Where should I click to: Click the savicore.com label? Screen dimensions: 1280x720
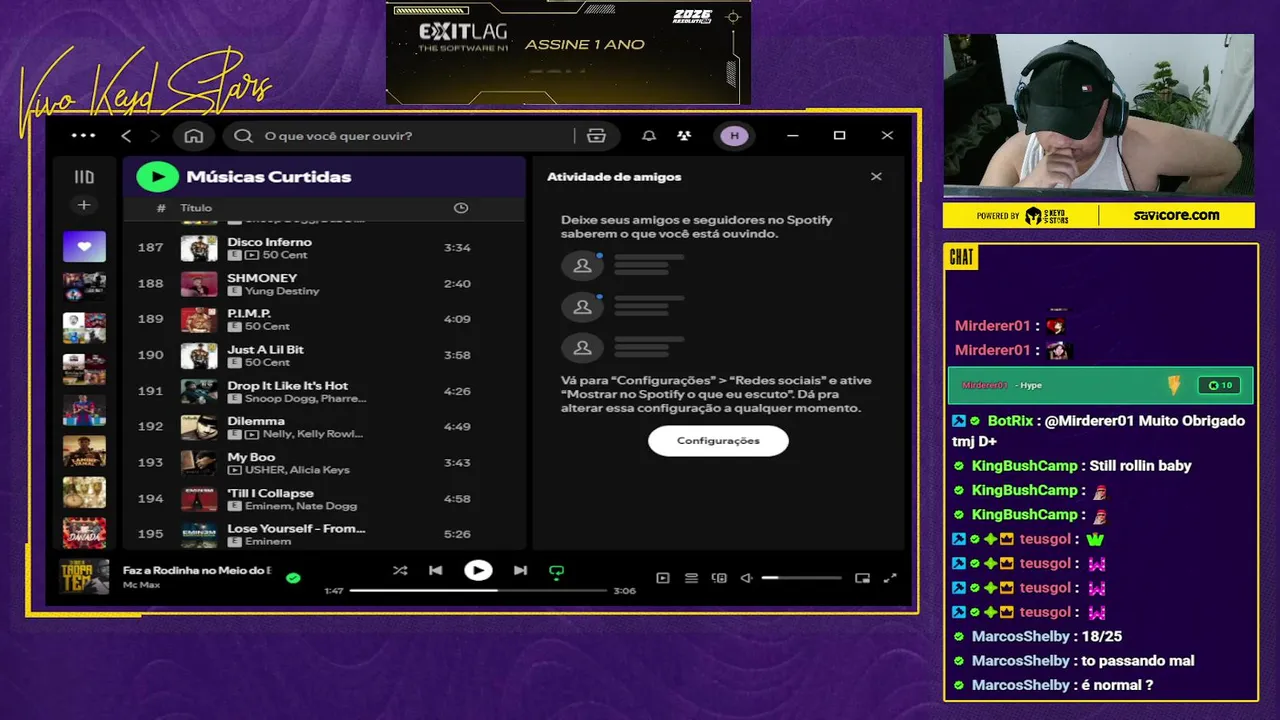pyautogui.click(x=1176, y=215)
